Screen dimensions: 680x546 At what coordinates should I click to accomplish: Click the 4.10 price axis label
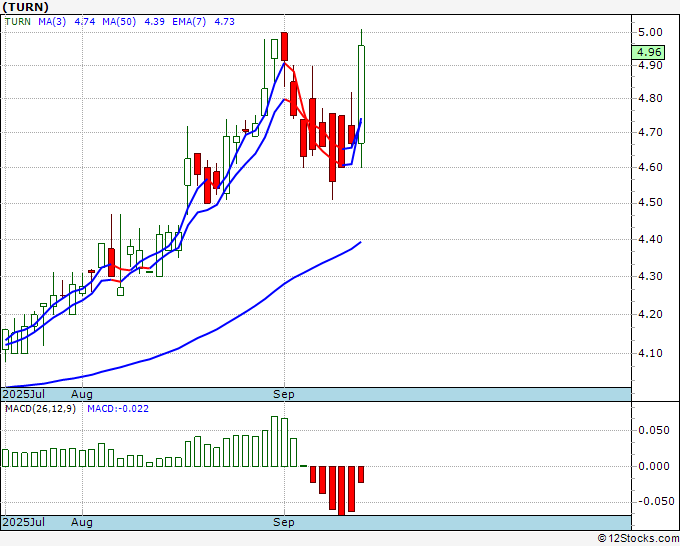click(650, 353)
